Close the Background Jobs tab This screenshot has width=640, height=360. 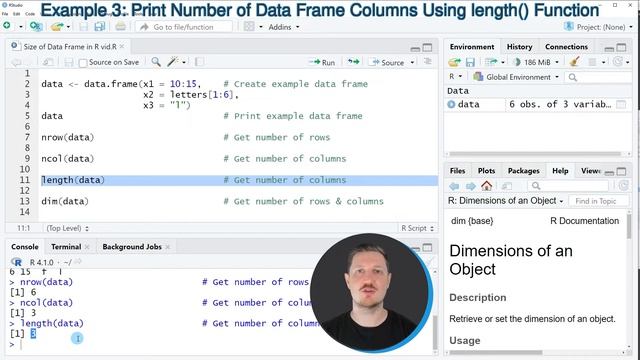tap(168, 247)
